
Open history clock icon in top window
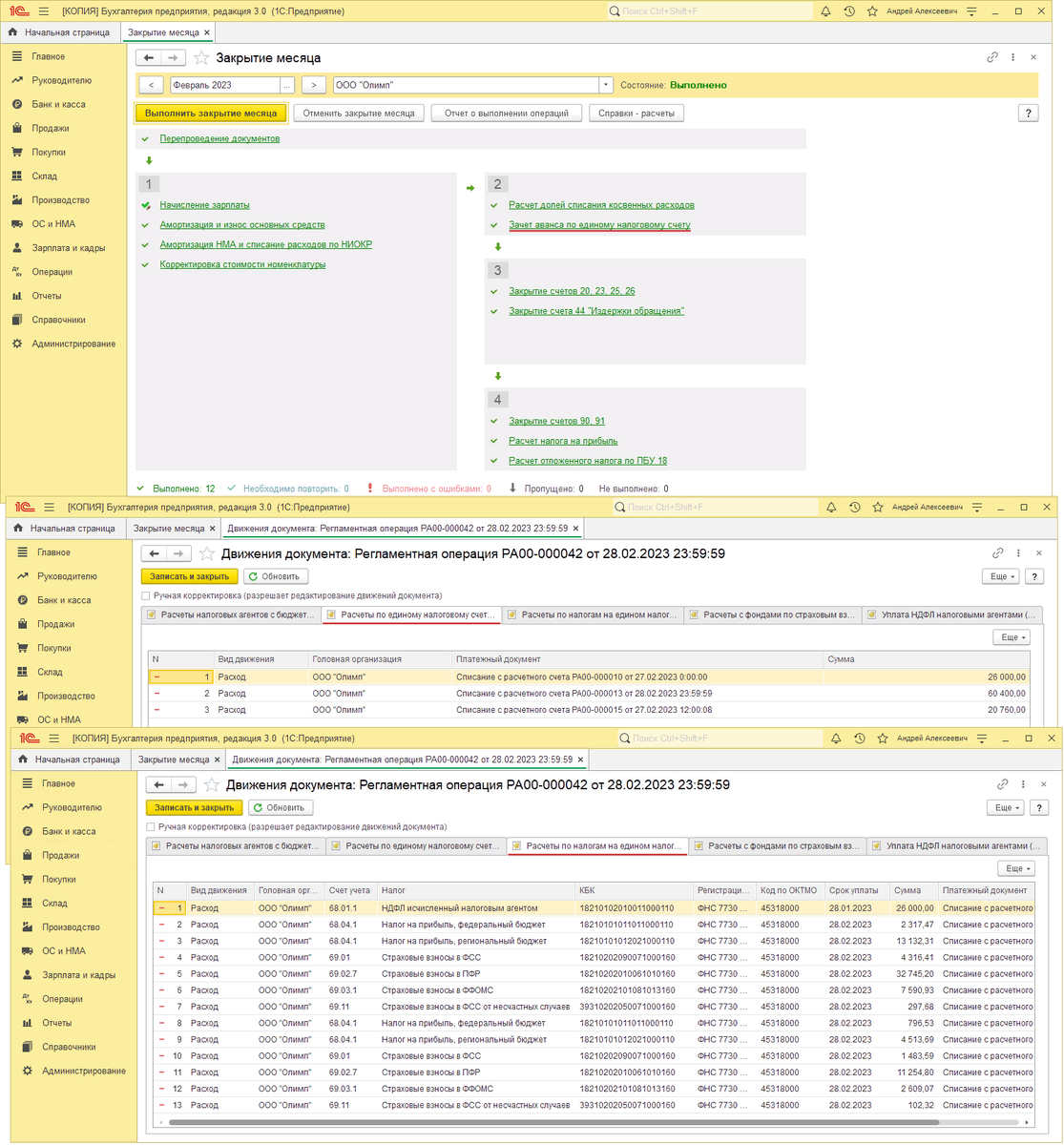point(849,11)
